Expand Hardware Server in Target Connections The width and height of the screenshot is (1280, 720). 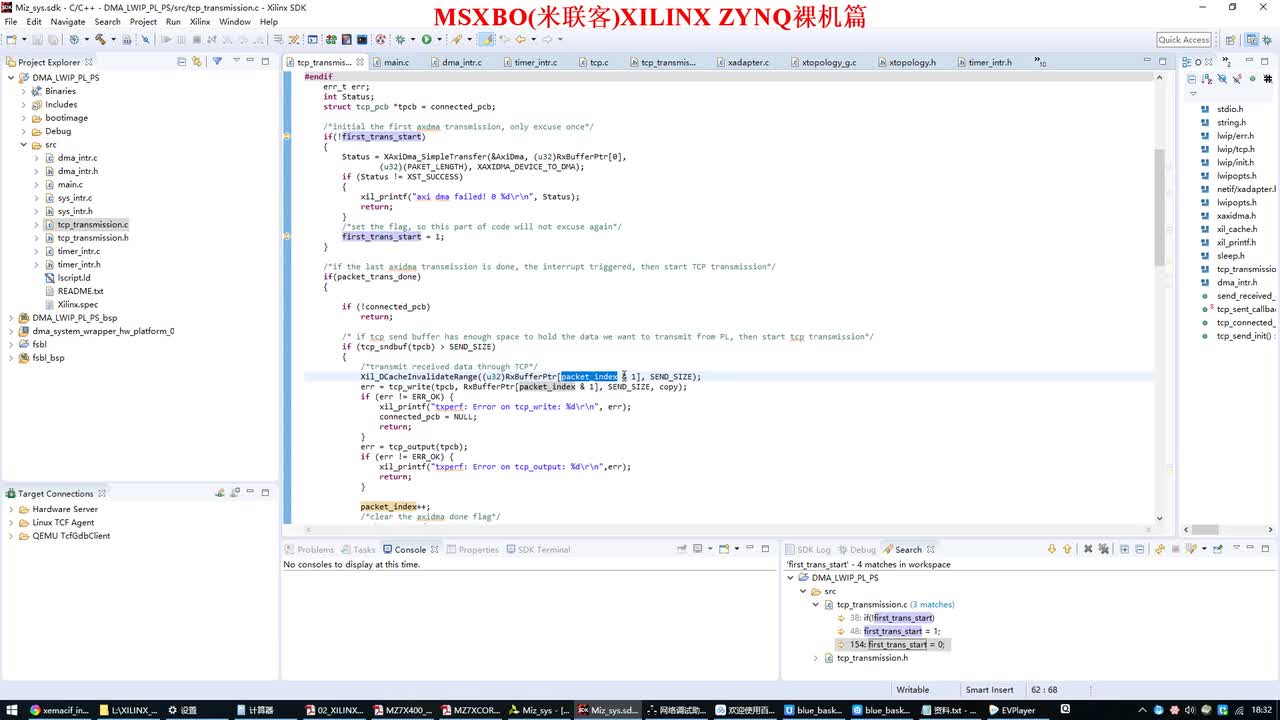point(11,509)
